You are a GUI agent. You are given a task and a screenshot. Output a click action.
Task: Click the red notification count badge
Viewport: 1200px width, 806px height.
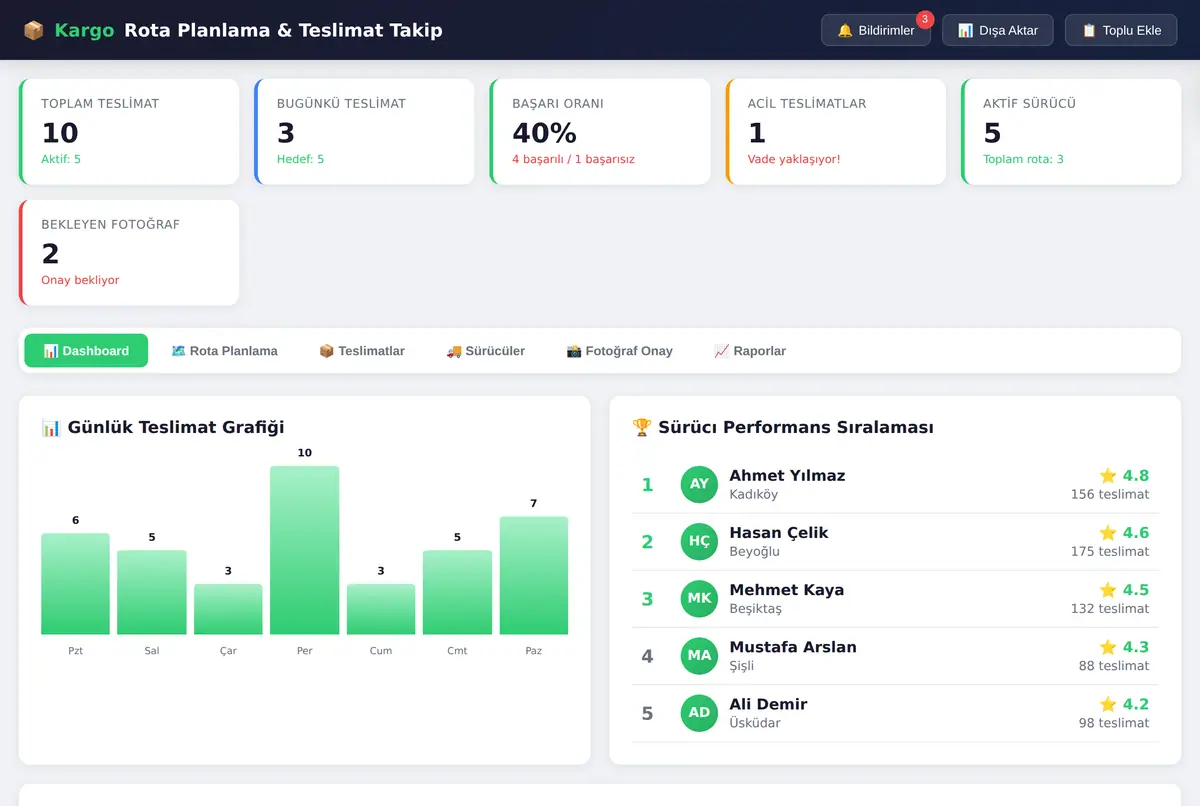tap(925, 19)
